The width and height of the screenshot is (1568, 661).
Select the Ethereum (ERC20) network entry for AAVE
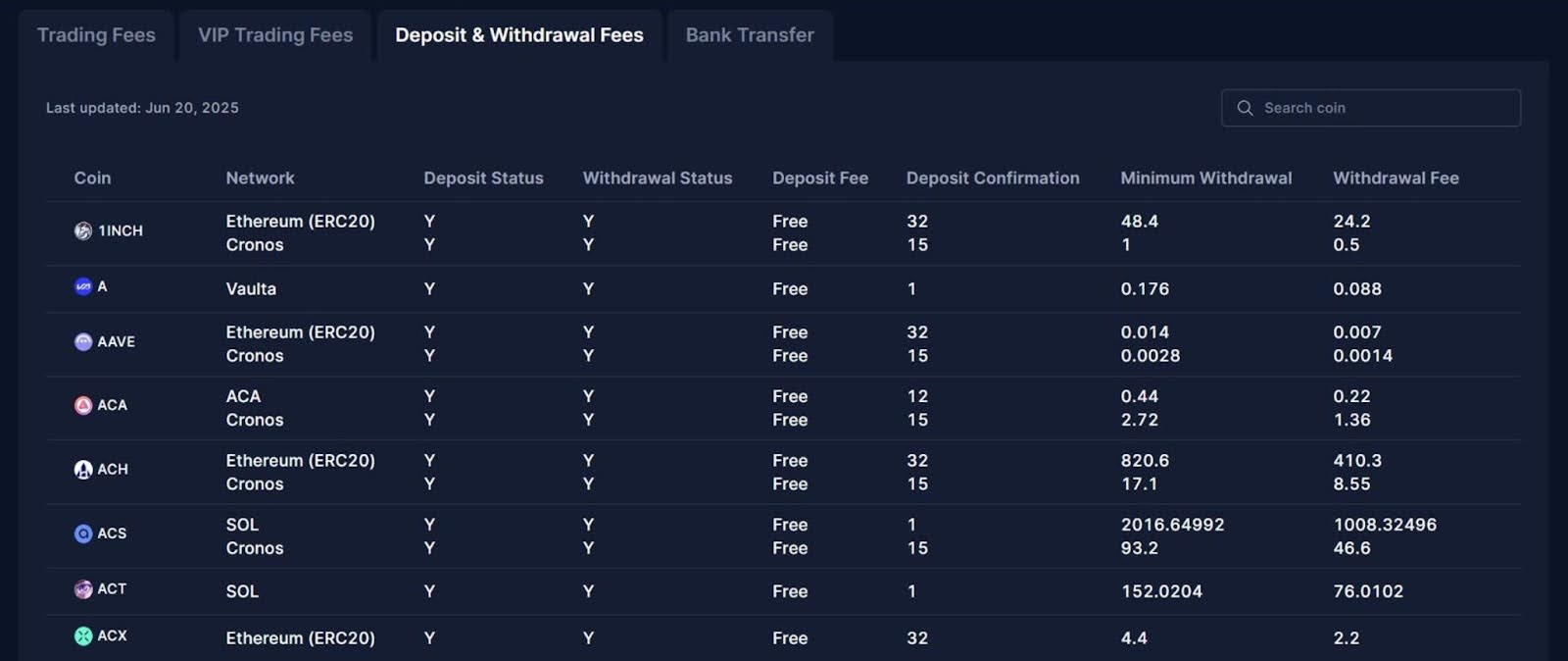point(300,331)
